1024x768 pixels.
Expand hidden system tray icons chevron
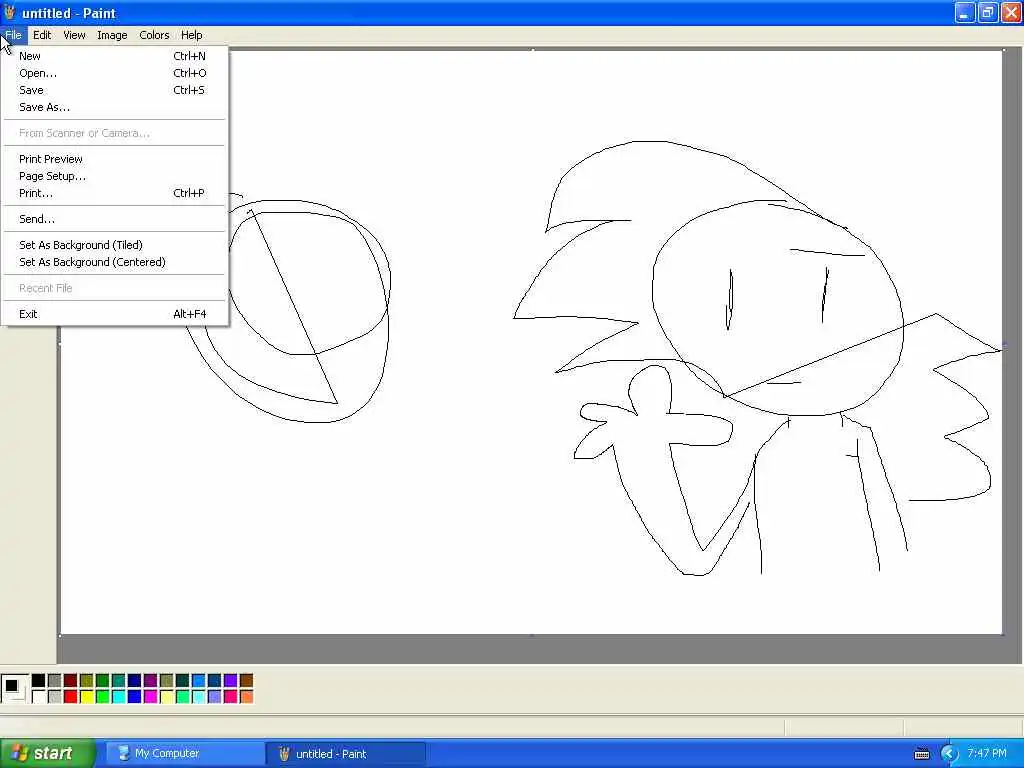point(948,754)
